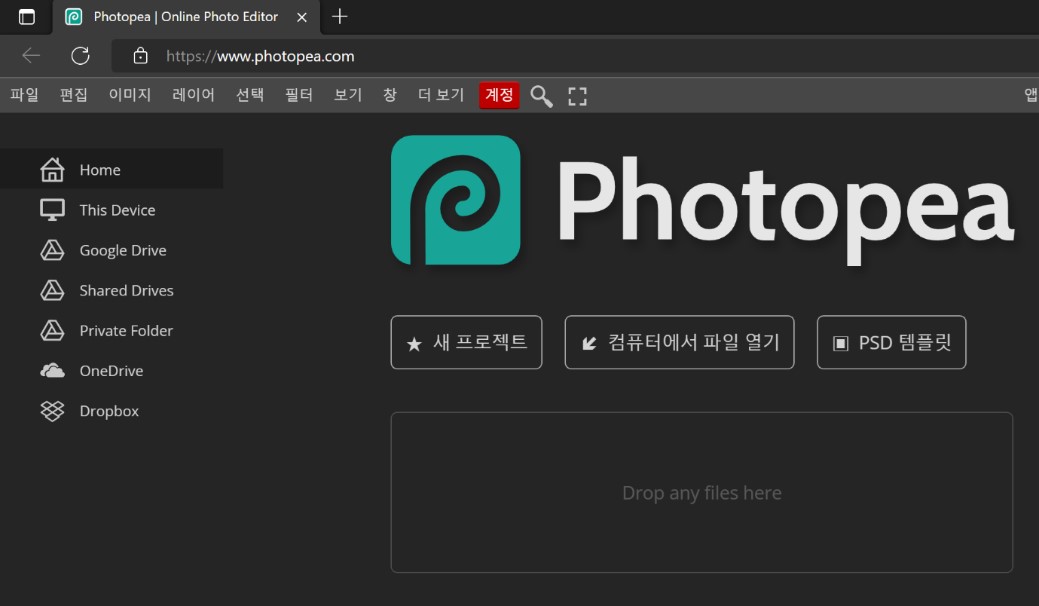Screen dimensions: 1039x606
Task: Open the 파일 menu
Action: click(25, 95)
